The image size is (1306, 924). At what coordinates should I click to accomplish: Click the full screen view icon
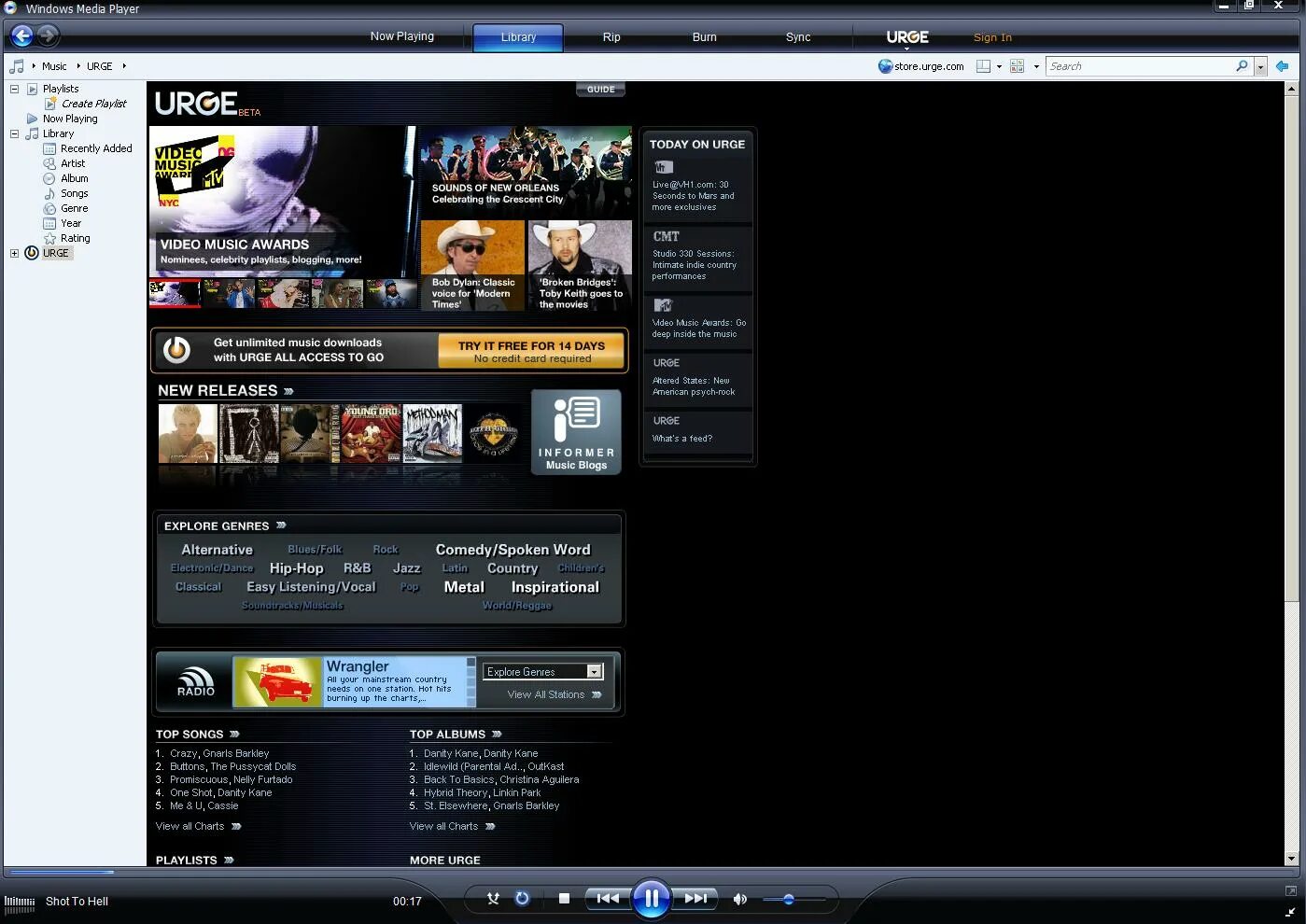[x=1290, y=891]
